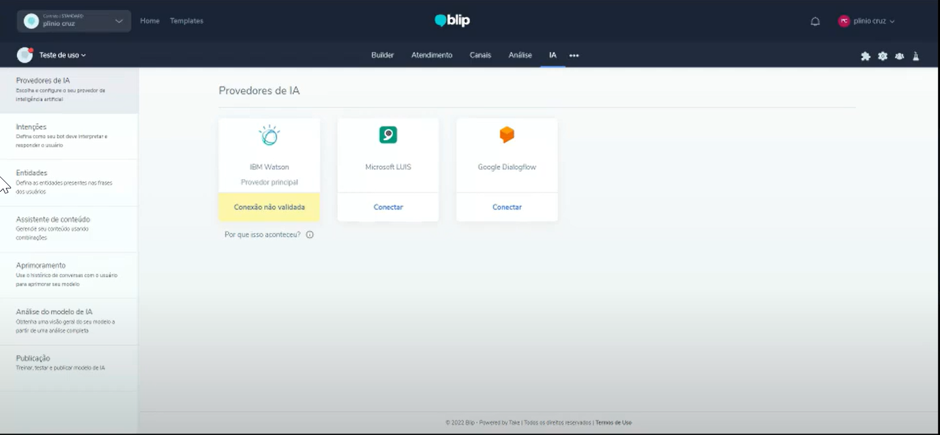Open the settings gear icon
940x435 pixels.
pos(882,56)
